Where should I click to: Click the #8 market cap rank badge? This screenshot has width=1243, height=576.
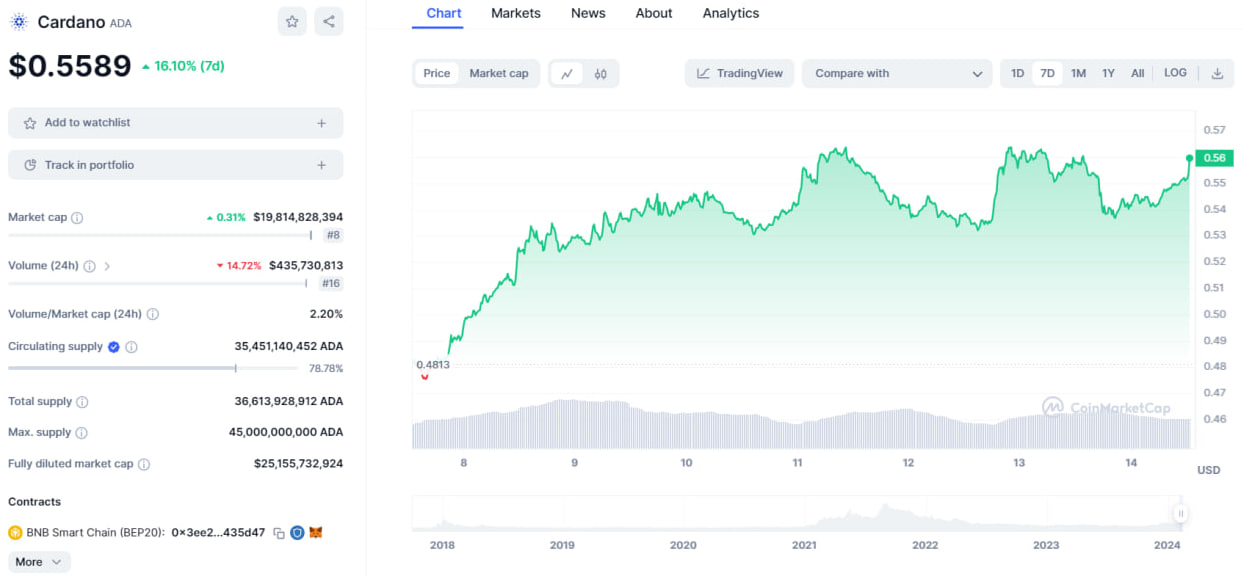(x=333, y=235)
